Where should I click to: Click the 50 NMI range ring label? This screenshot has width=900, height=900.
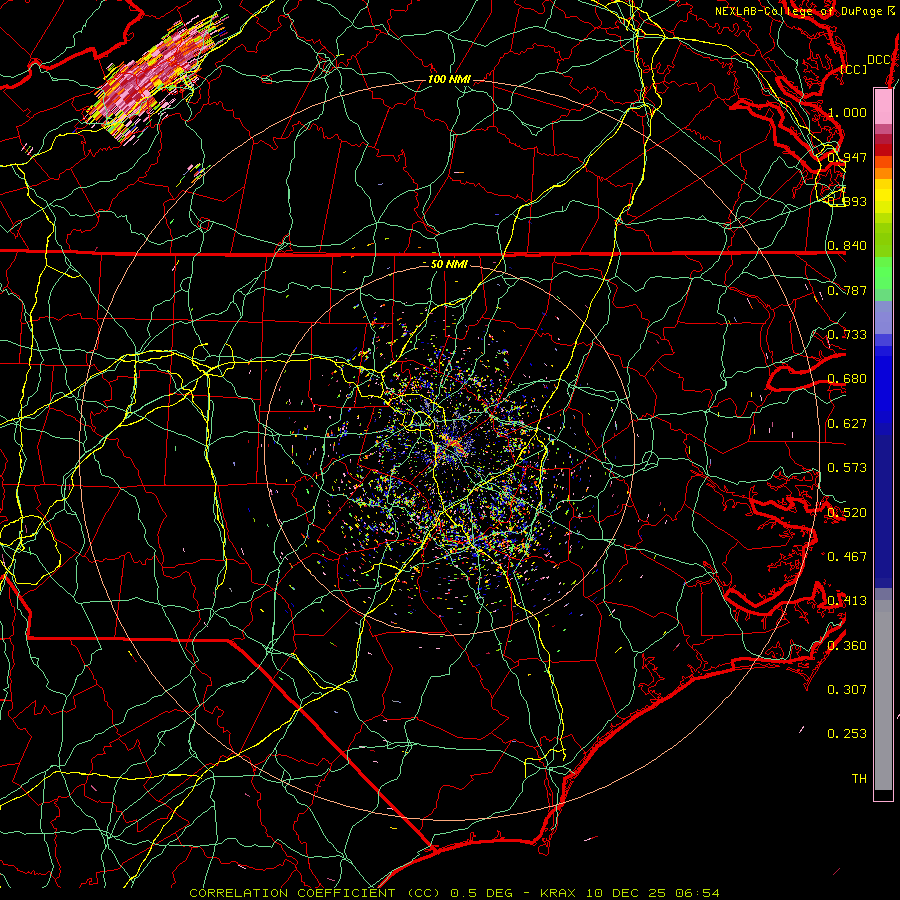(x=449, y=264)
